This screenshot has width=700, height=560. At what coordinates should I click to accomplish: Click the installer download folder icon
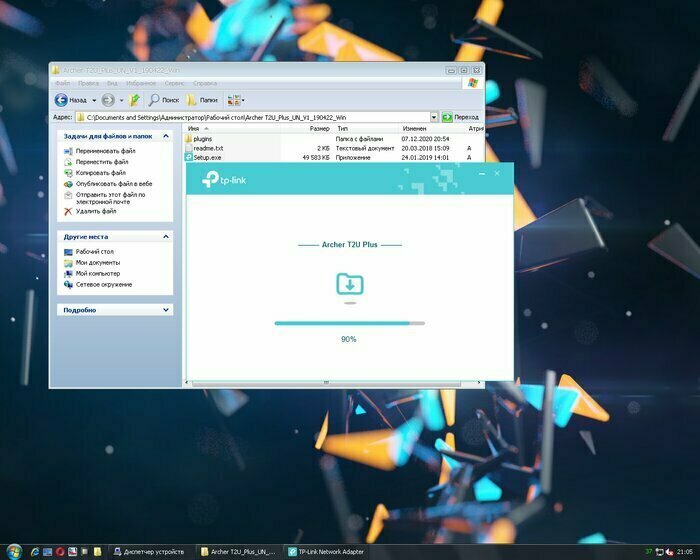point(350,284)
